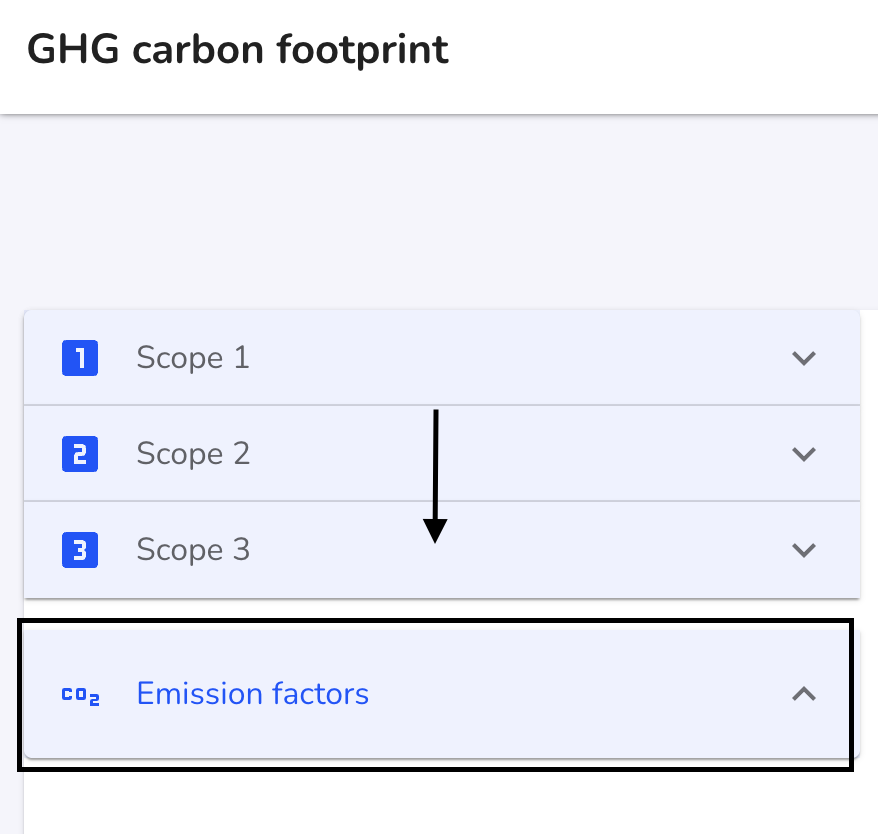Viewport: 878px width, 834px height.
Task: Click blank space in Scope 3 row
Action: (x=588, y=550)
